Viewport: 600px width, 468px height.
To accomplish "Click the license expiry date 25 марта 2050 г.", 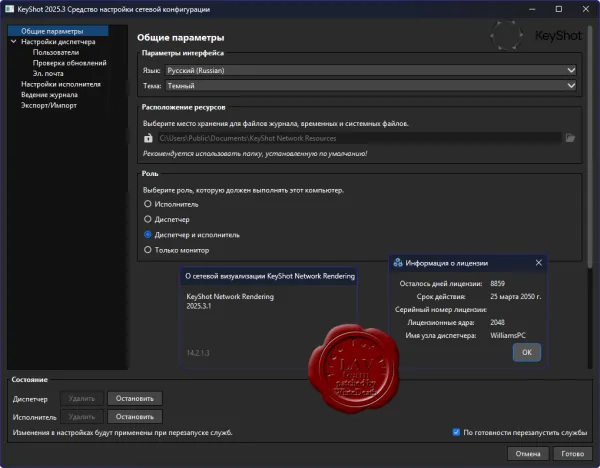I will 516,297.
